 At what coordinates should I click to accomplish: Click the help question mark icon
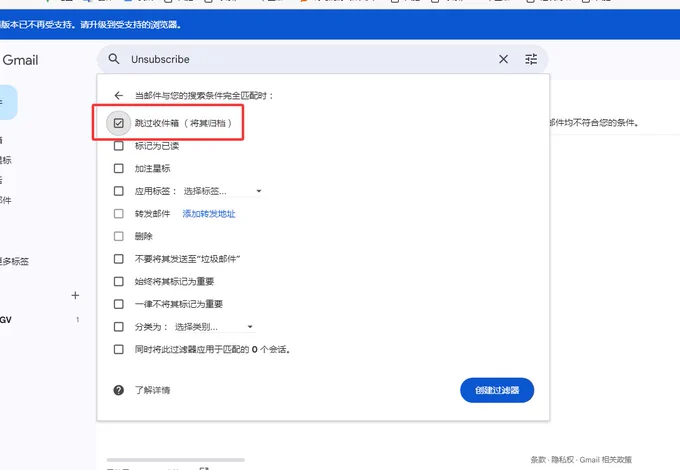pos(118,390)
